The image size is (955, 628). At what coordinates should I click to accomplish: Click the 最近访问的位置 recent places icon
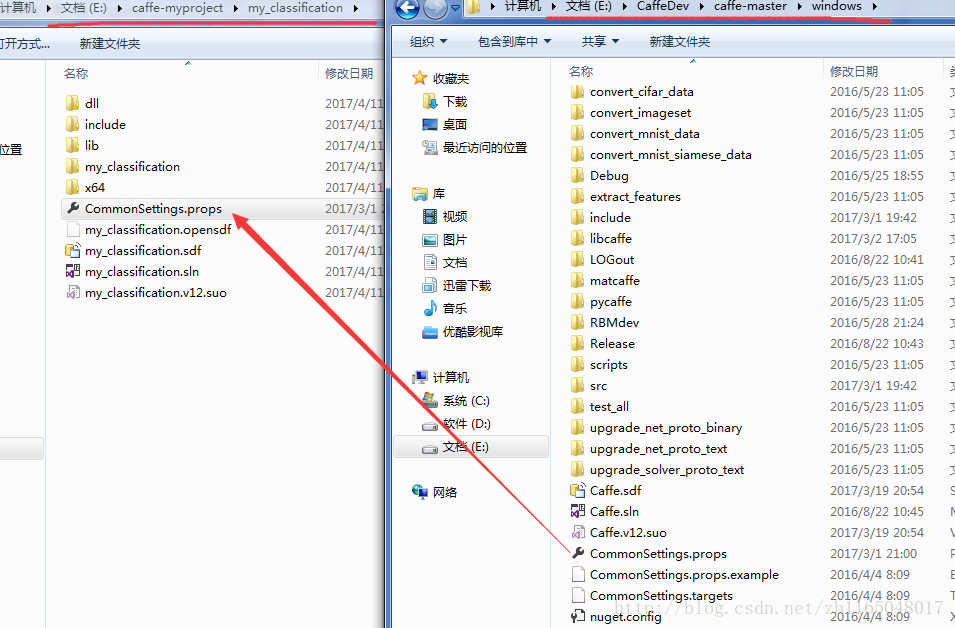coord(430,147)
